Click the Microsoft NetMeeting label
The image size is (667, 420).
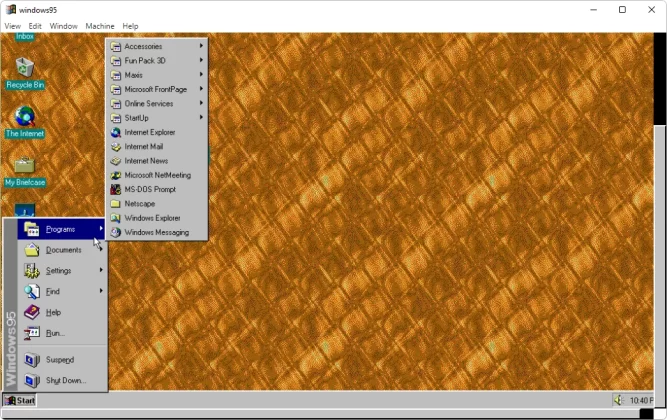(157, 175)
